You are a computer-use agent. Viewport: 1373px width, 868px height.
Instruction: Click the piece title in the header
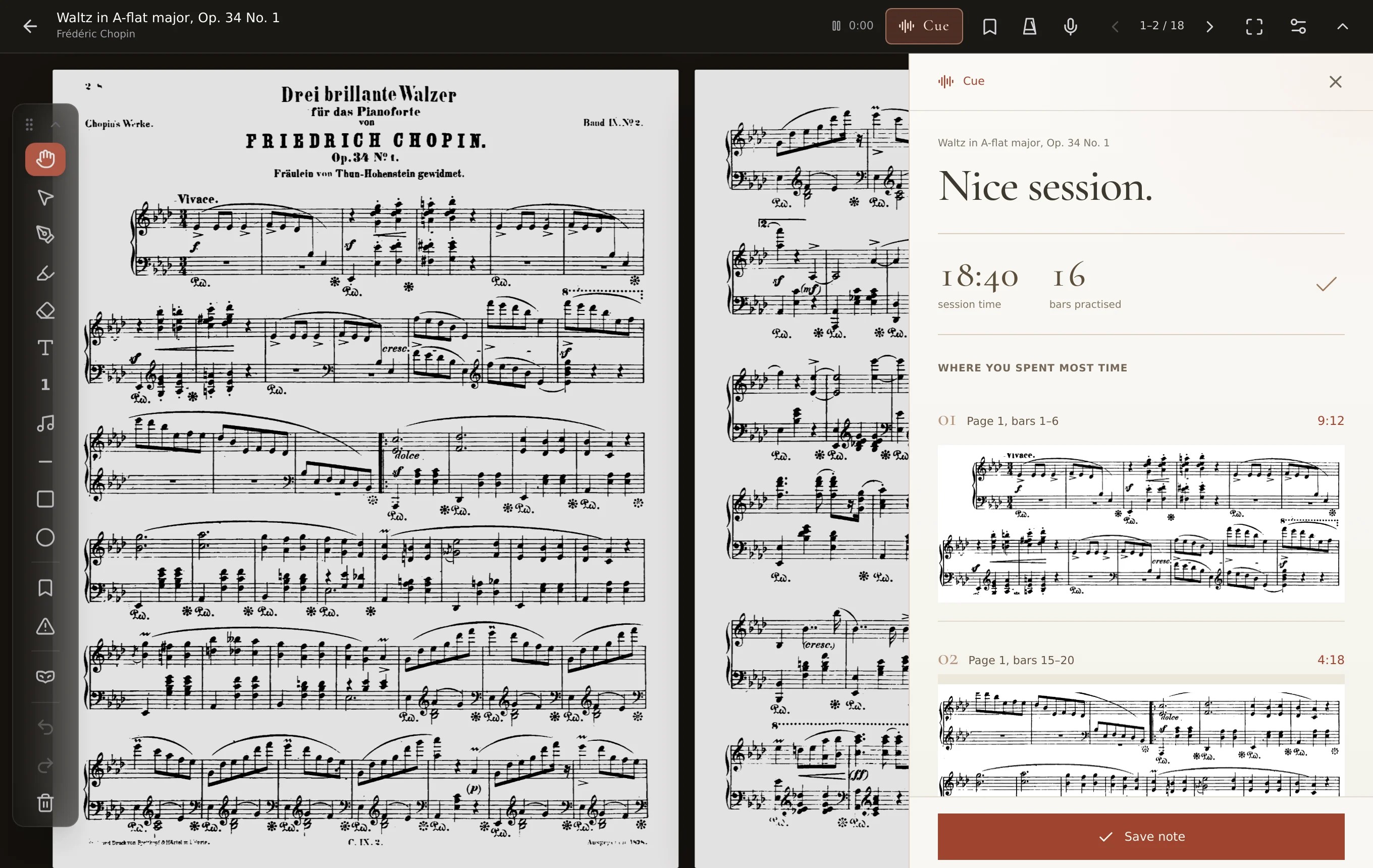pyautogui.click(x=168, y=18)
